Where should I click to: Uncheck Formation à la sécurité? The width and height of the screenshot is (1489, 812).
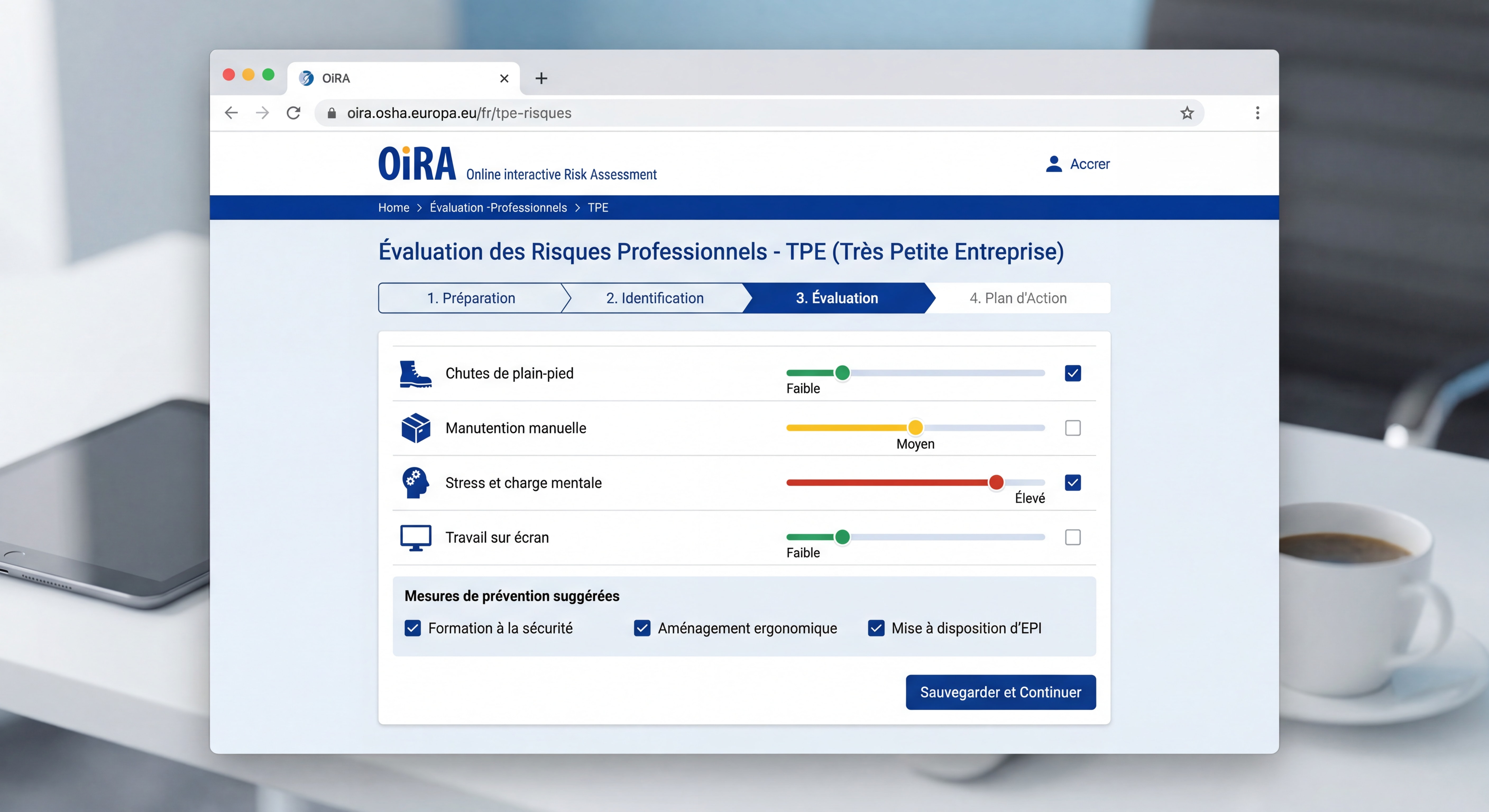(413, 628)
